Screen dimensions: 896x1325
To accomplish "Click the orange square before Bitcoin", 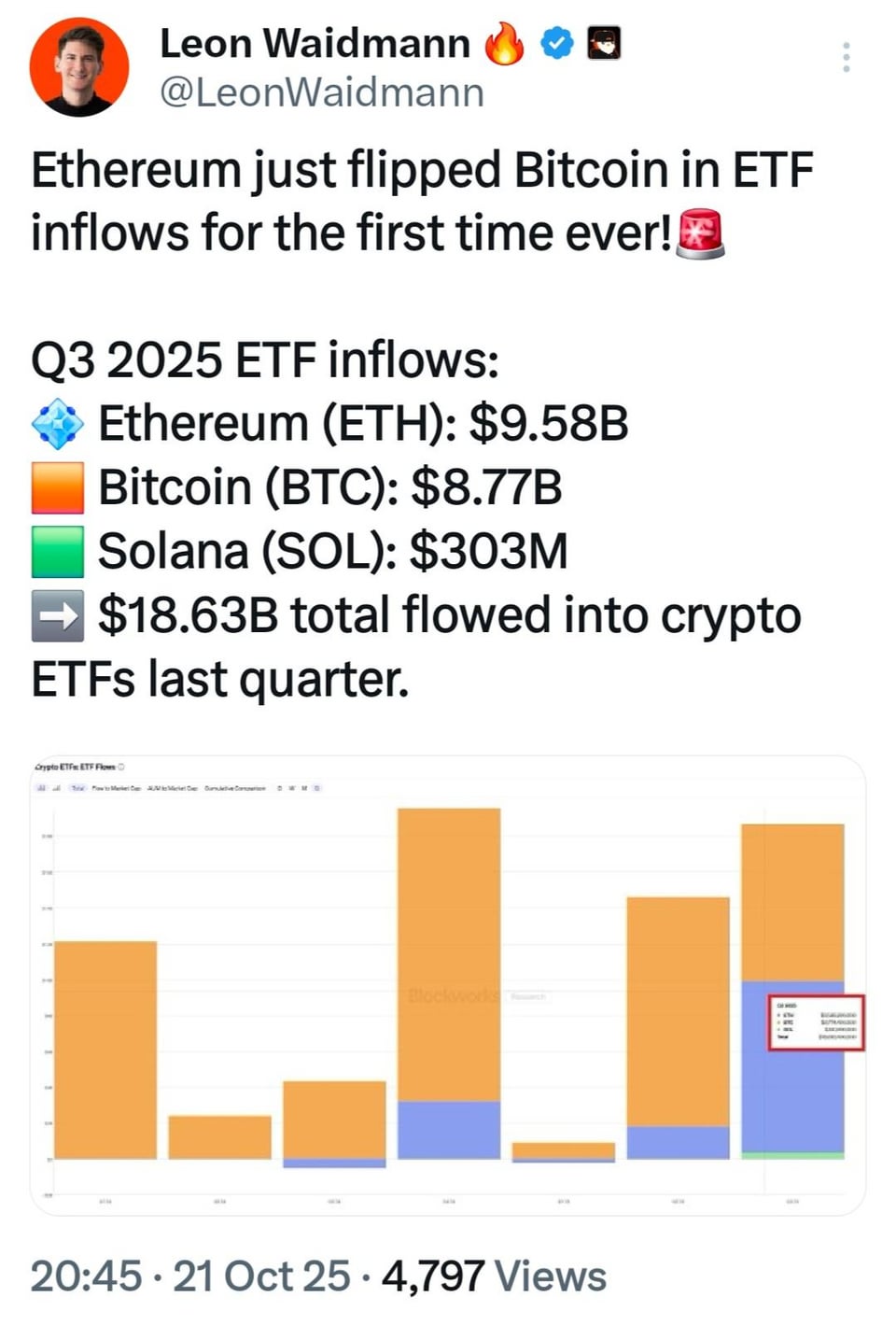I will click(x=57, y=487).
